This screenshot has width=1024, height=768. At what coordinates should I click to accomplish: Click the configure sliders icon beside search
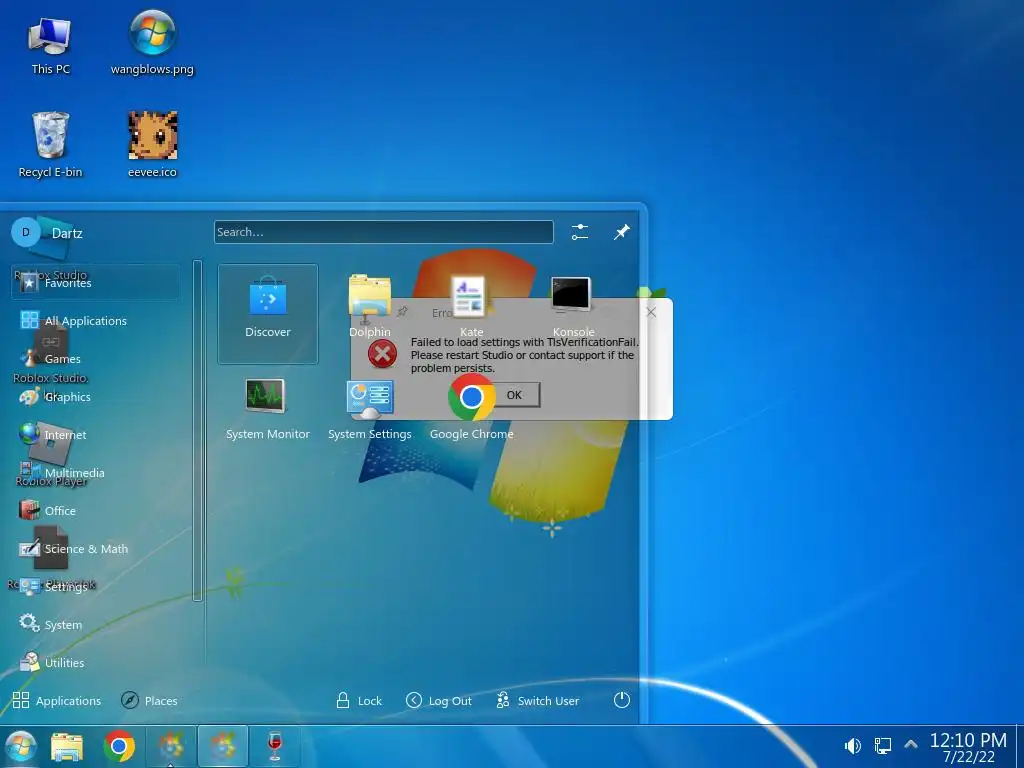click(x=579, y=232)
